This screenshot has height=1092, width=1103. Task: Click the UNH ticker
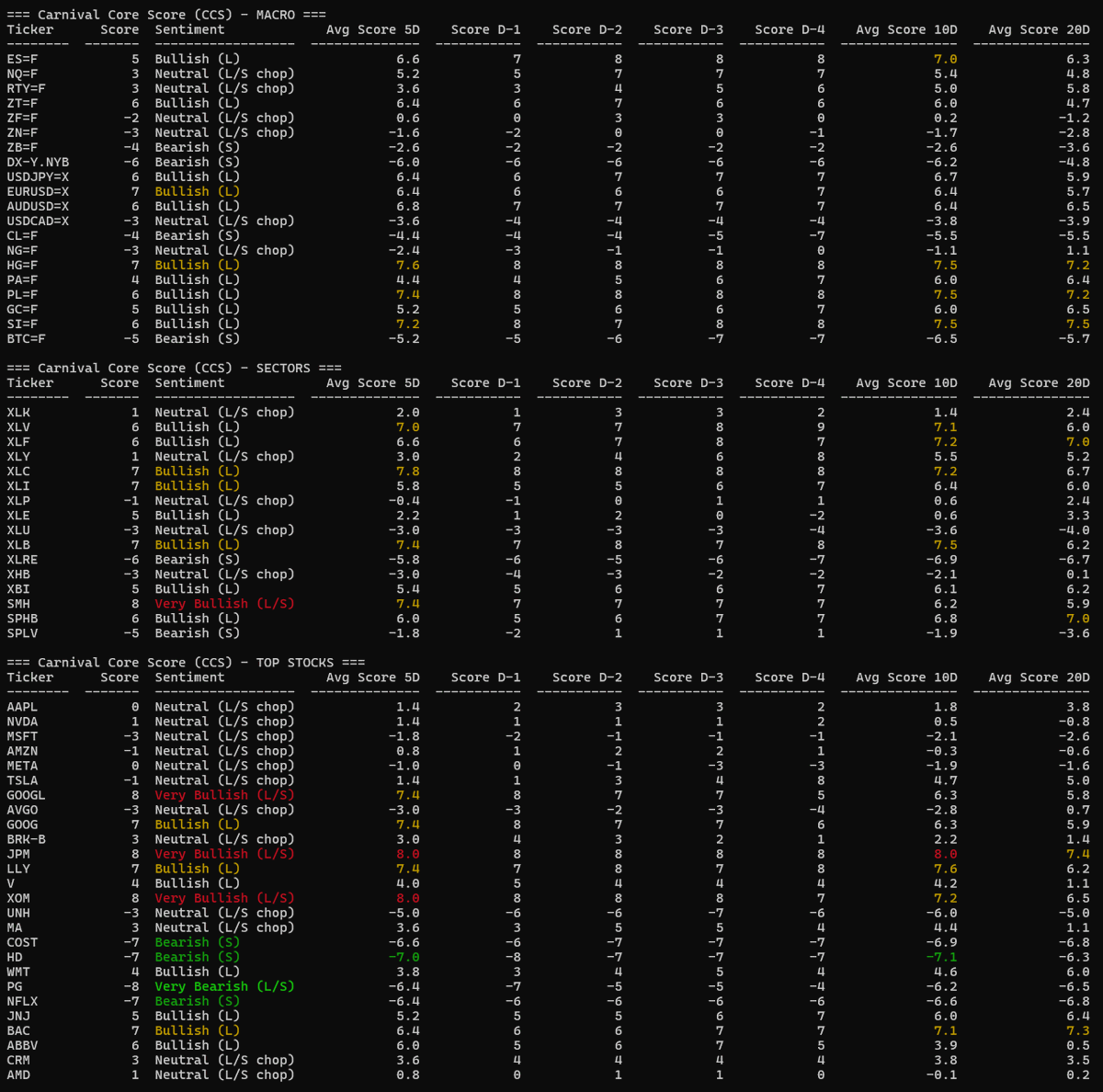[18, 912]
